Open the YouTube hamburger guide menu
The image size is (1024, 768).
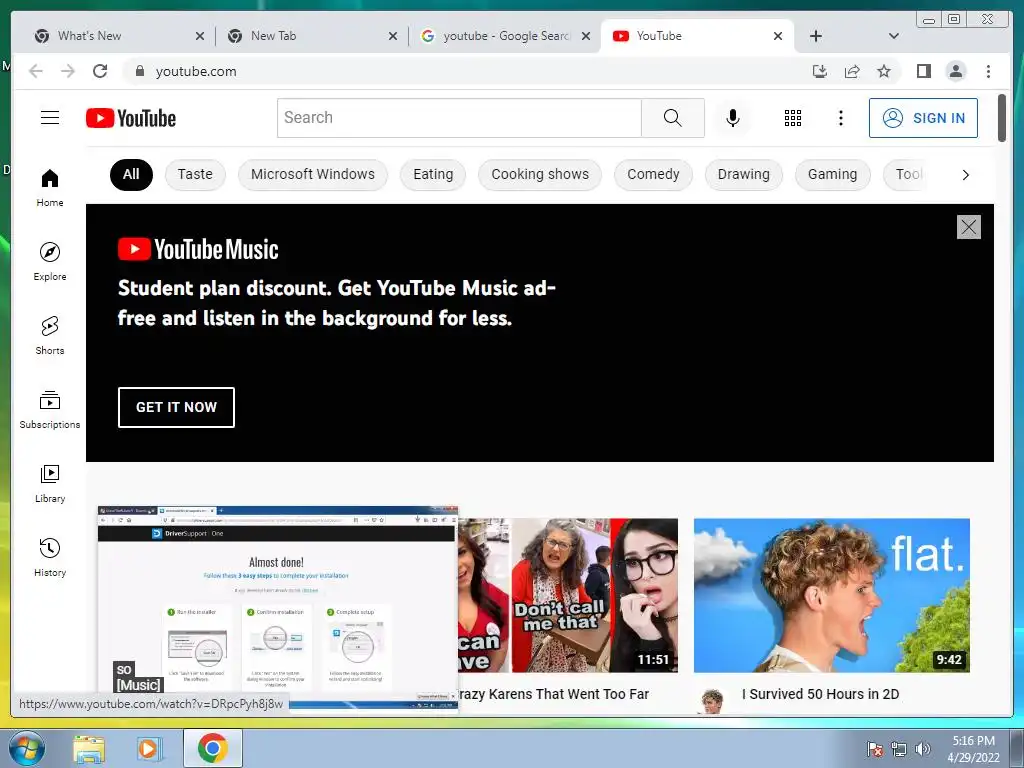click(50, 118)
